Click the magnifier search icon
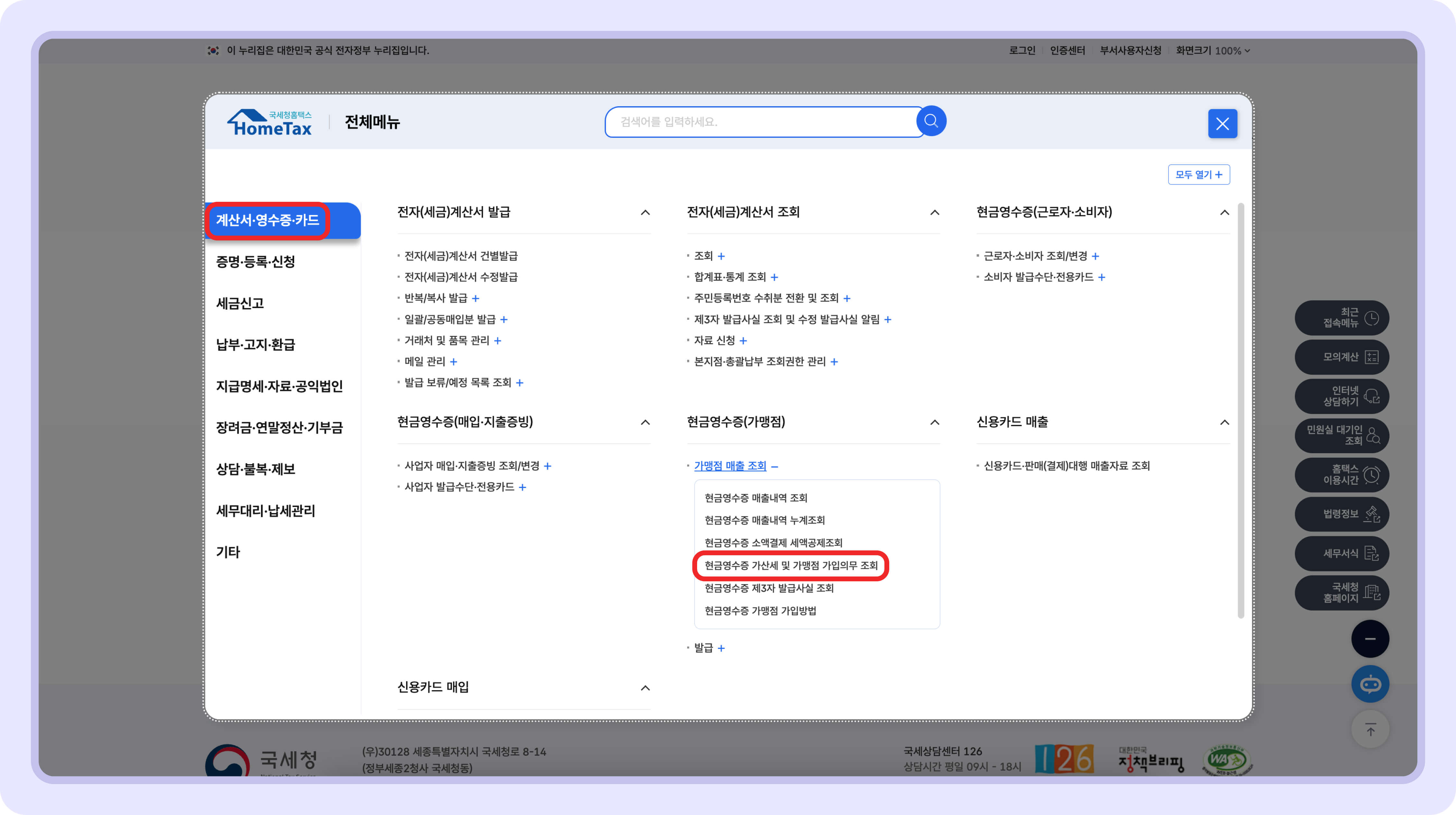The image size is (1456, 815). coord(931,121)
